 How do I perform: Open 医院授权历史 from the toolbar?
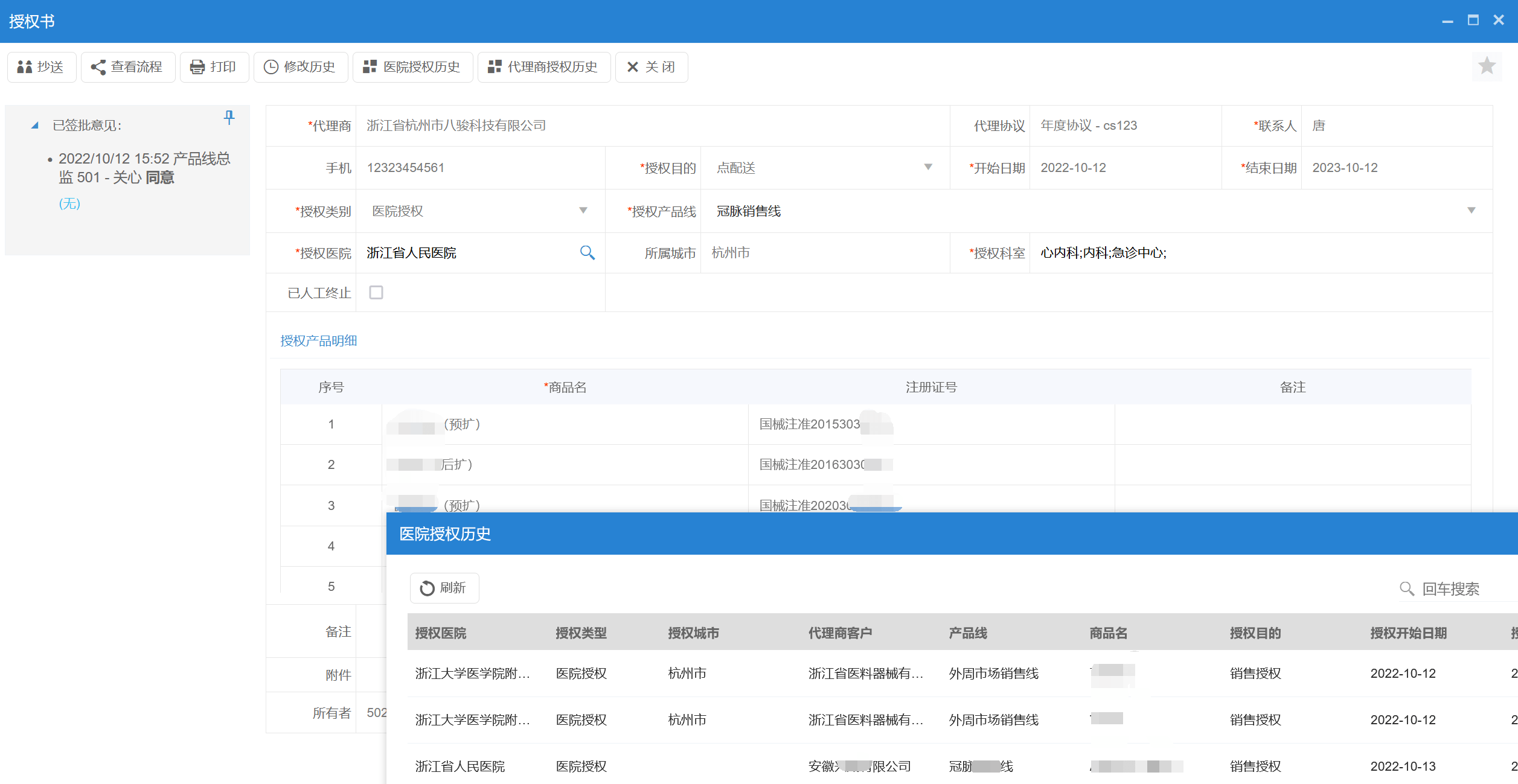(x=413, y=67)
